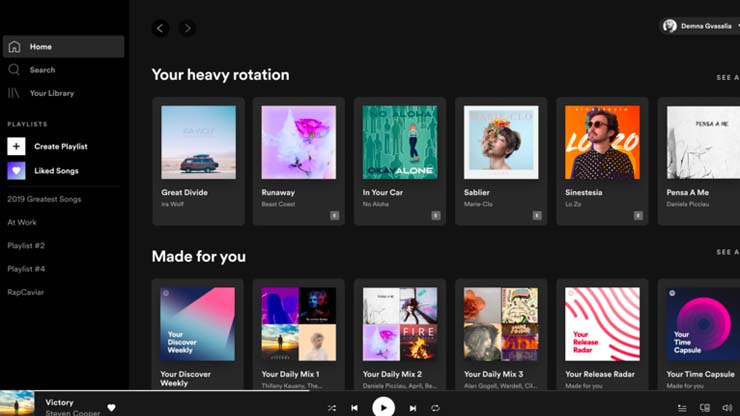Image resolution: width=740 pixels, height=416 pixels.
Task: Click the Home house icon
Action: coord(14,47)
